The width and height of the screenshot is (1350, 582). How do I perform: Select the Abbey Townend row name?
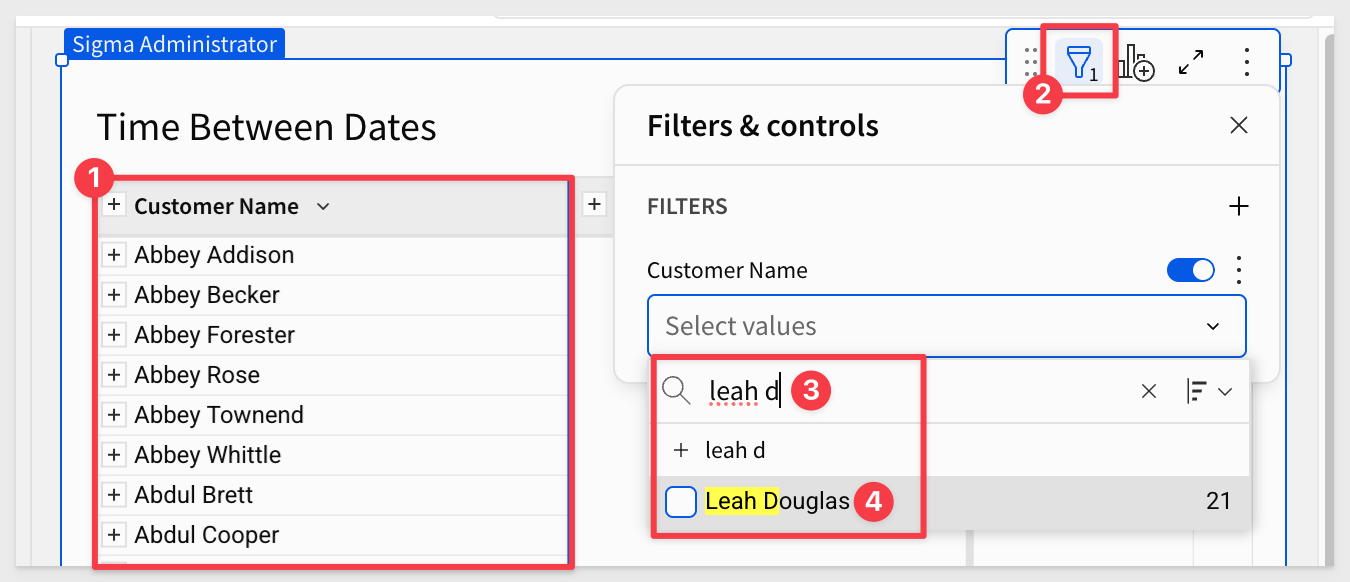pyautogui.click(x=219, y=415)
